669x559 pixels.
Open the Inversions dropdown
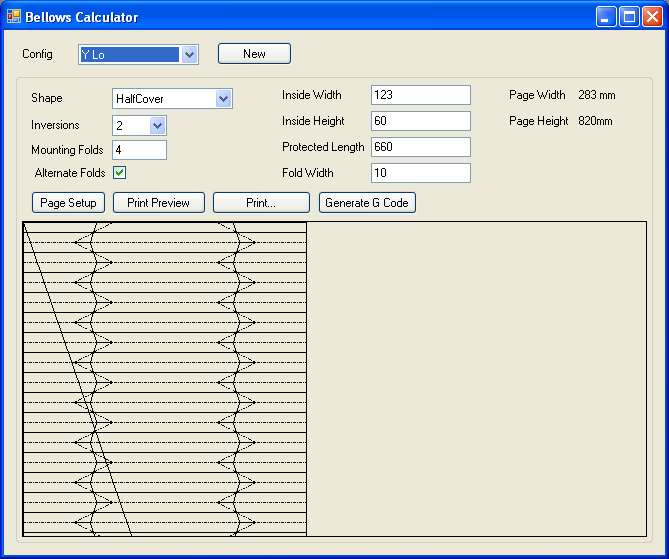(x=157, y=125)
